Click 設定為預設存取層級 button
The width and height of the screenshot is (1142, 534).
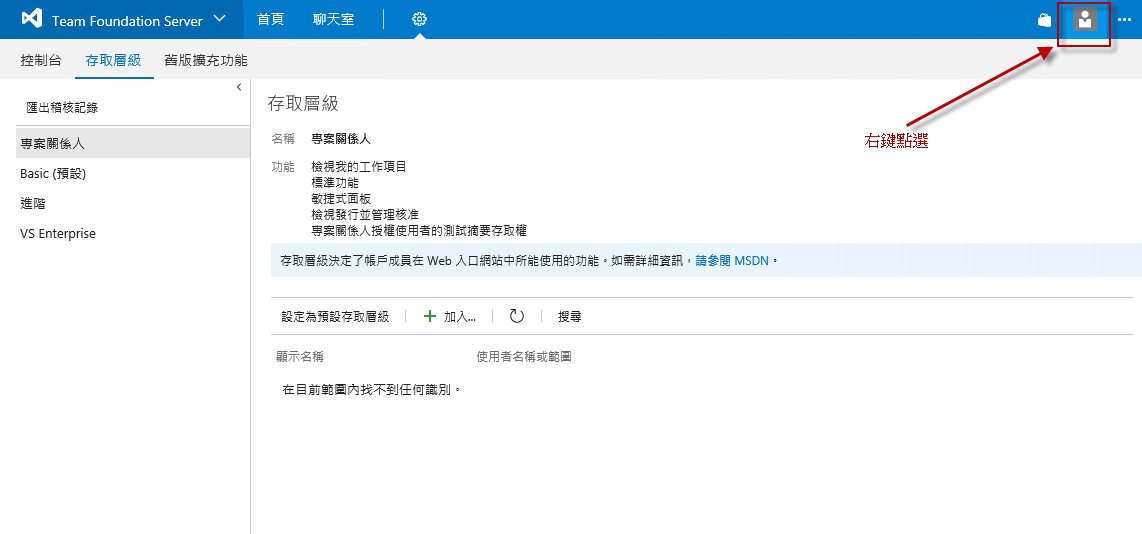tap(335, 316)
